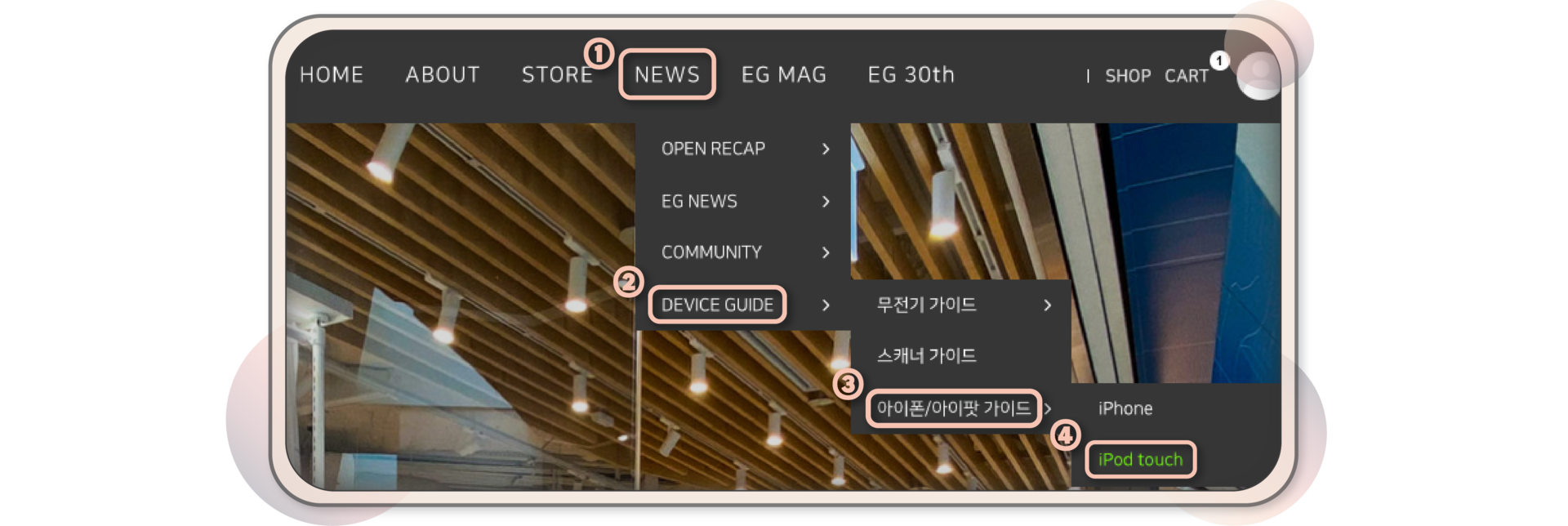Click the cart count badge

click(x=1219, y=60)
